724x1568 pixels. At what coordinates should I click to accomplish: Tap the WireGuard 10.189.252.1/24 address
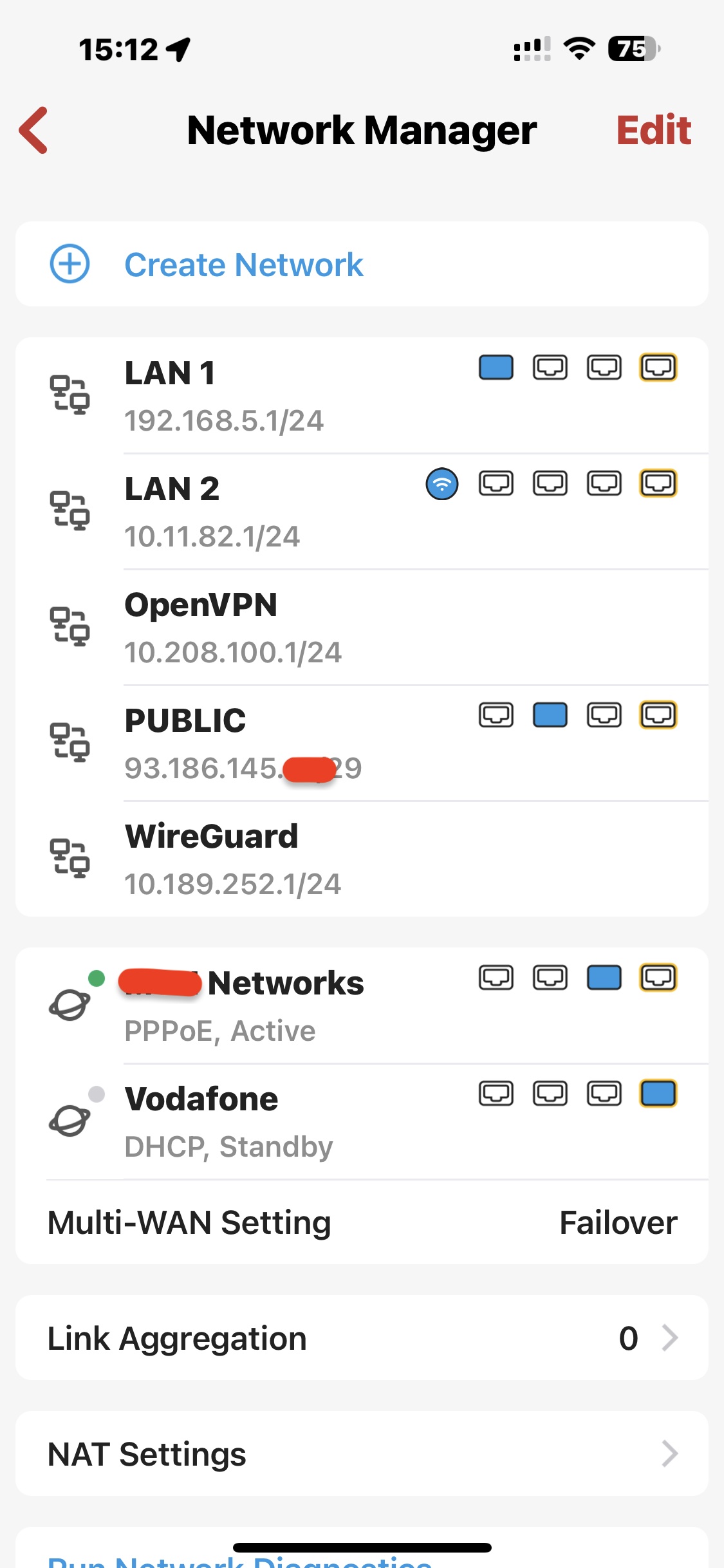[x=233, y=884]
